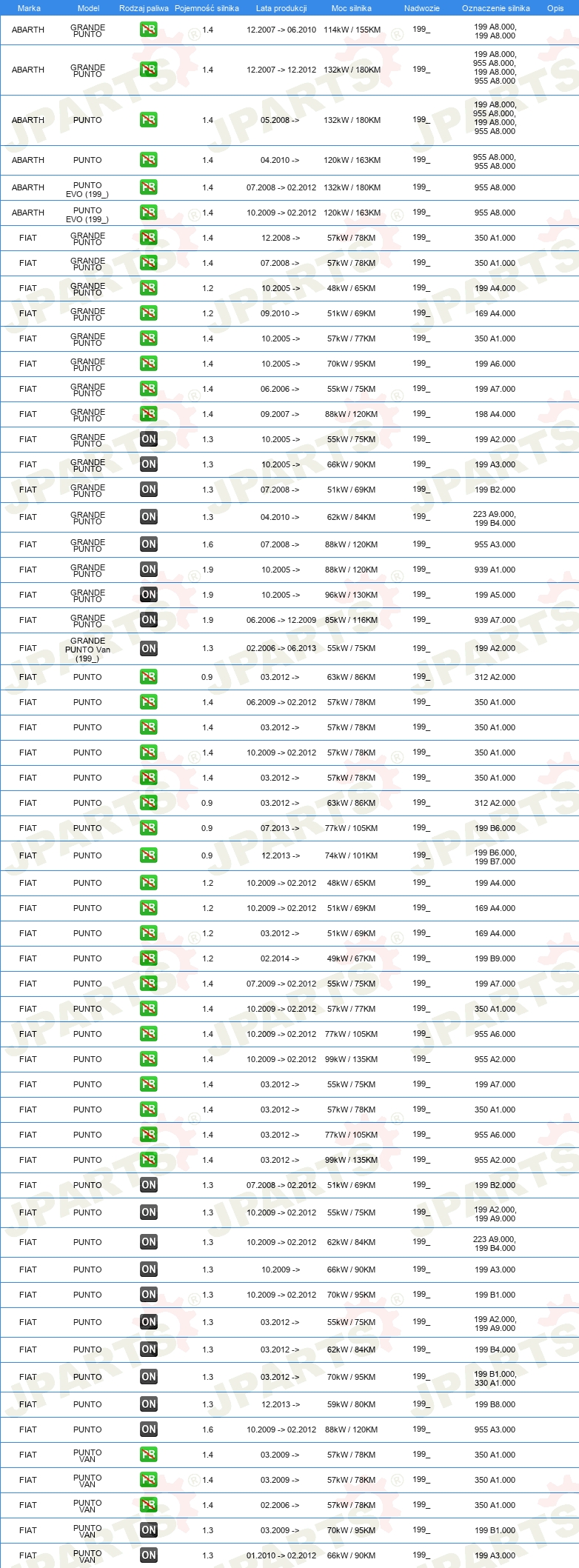Select the '02.2006 -> 06.2013' production years cell
The width and height of the screenshot is (579, 1568).
point(281,648)
